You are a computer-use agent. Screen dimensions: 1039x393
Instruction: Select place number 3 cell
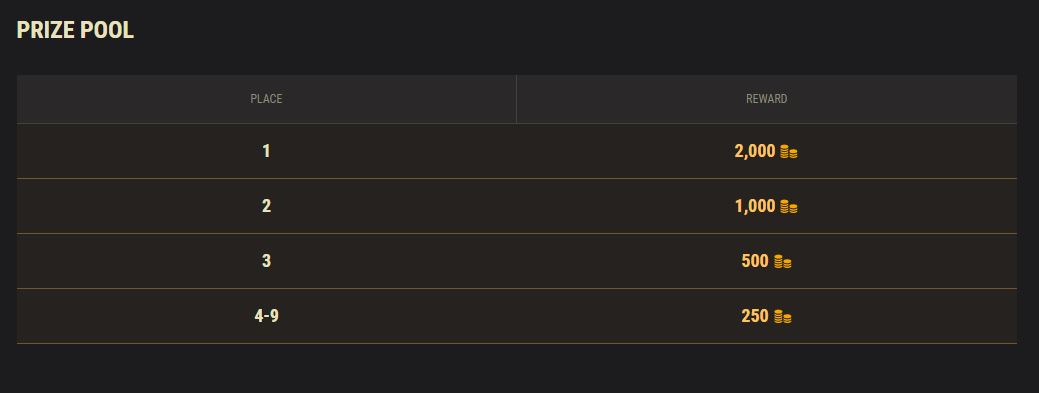click(x=266, y=261)
